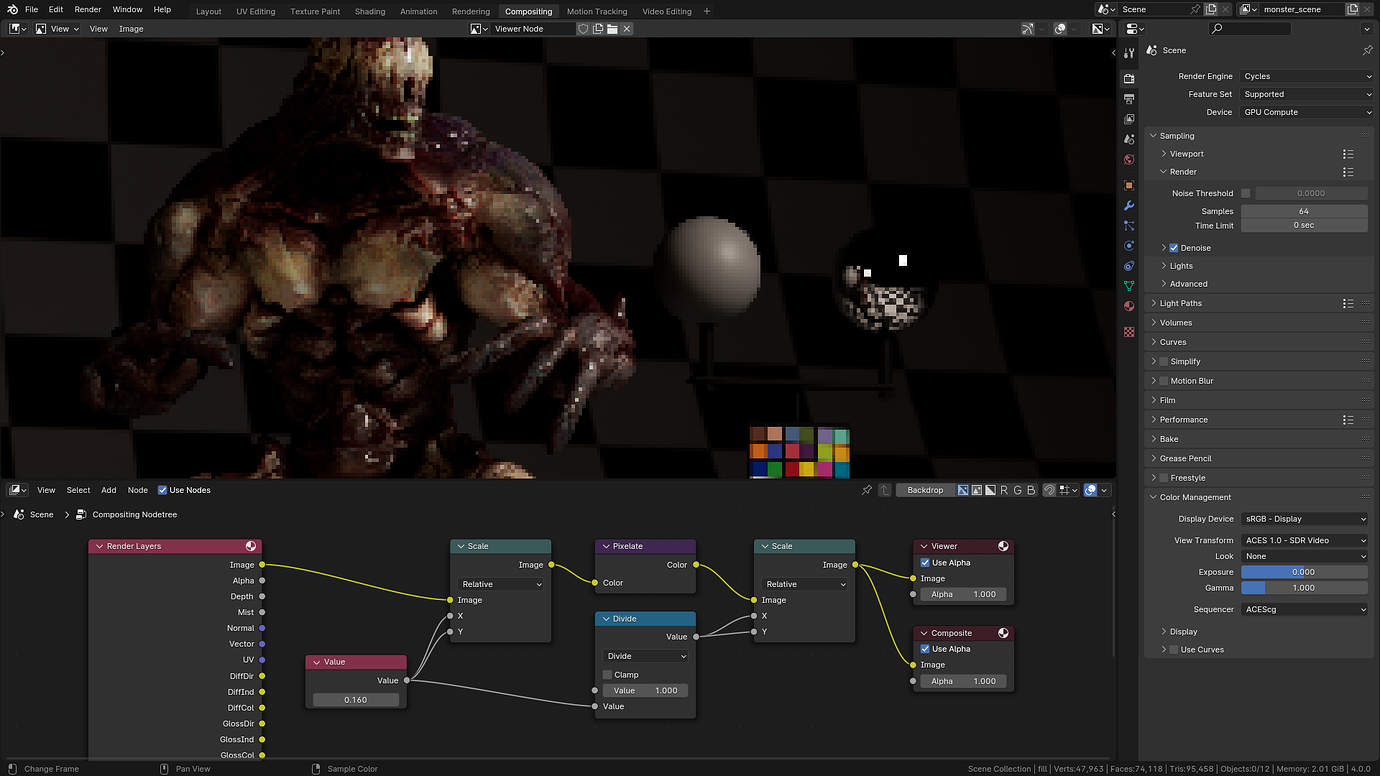
Task: Toggle Use Alpha on Composite node
Action: tap(925, 649)
